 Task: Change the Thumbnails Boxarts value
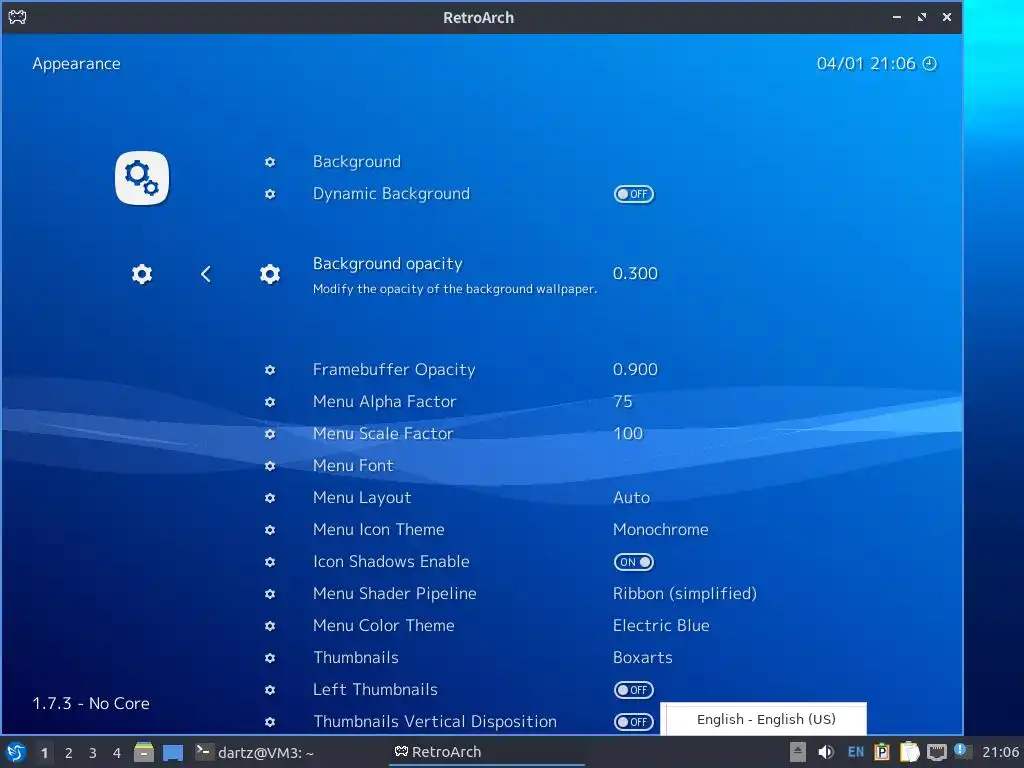click(x=643, y=658)
